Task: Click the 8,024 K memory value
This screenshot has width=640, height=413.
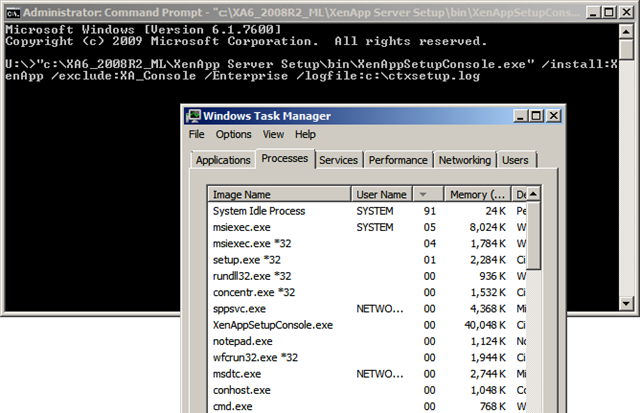Action: [x=487, y=227]
